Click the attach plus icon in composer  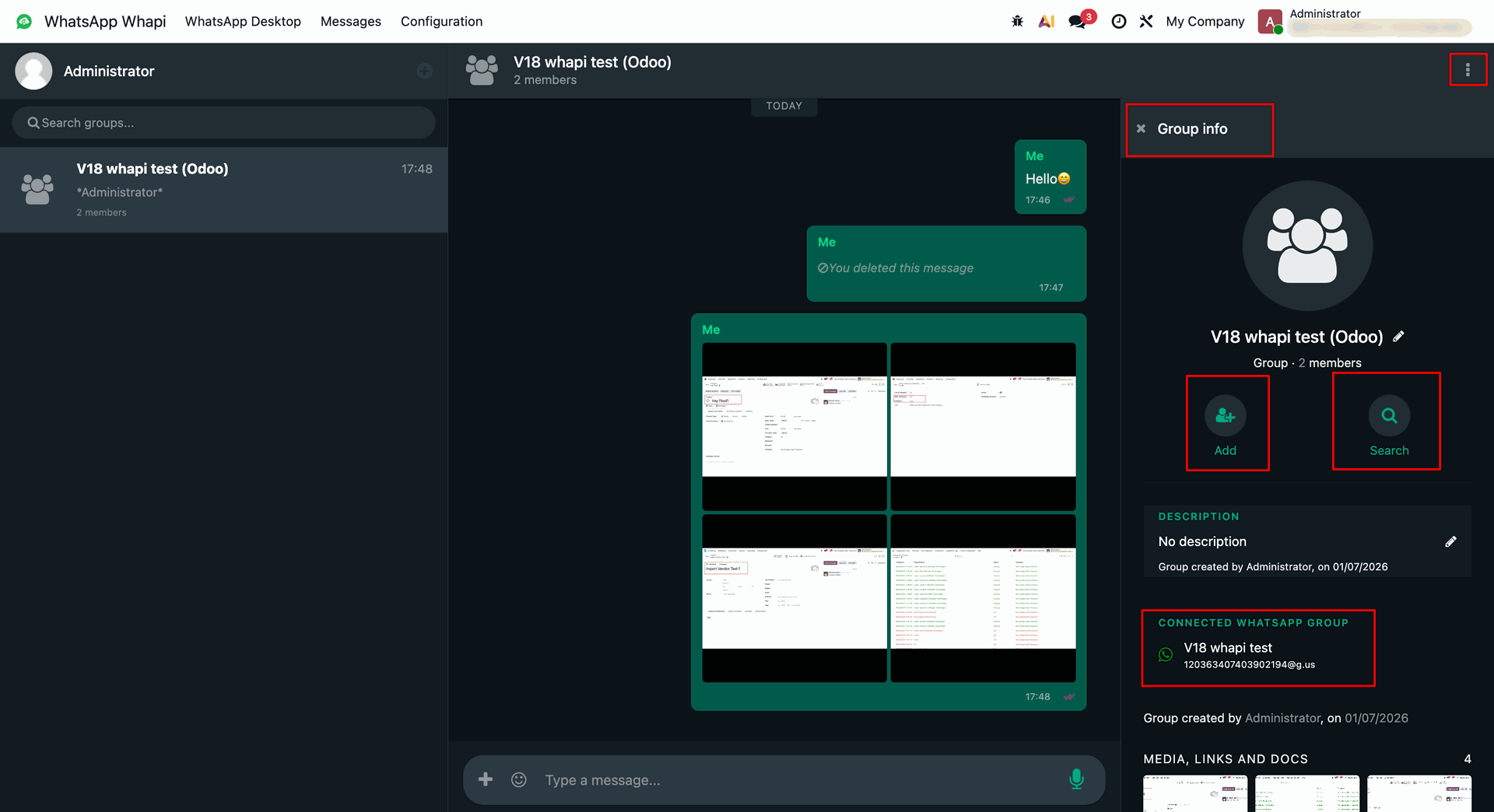486,779
